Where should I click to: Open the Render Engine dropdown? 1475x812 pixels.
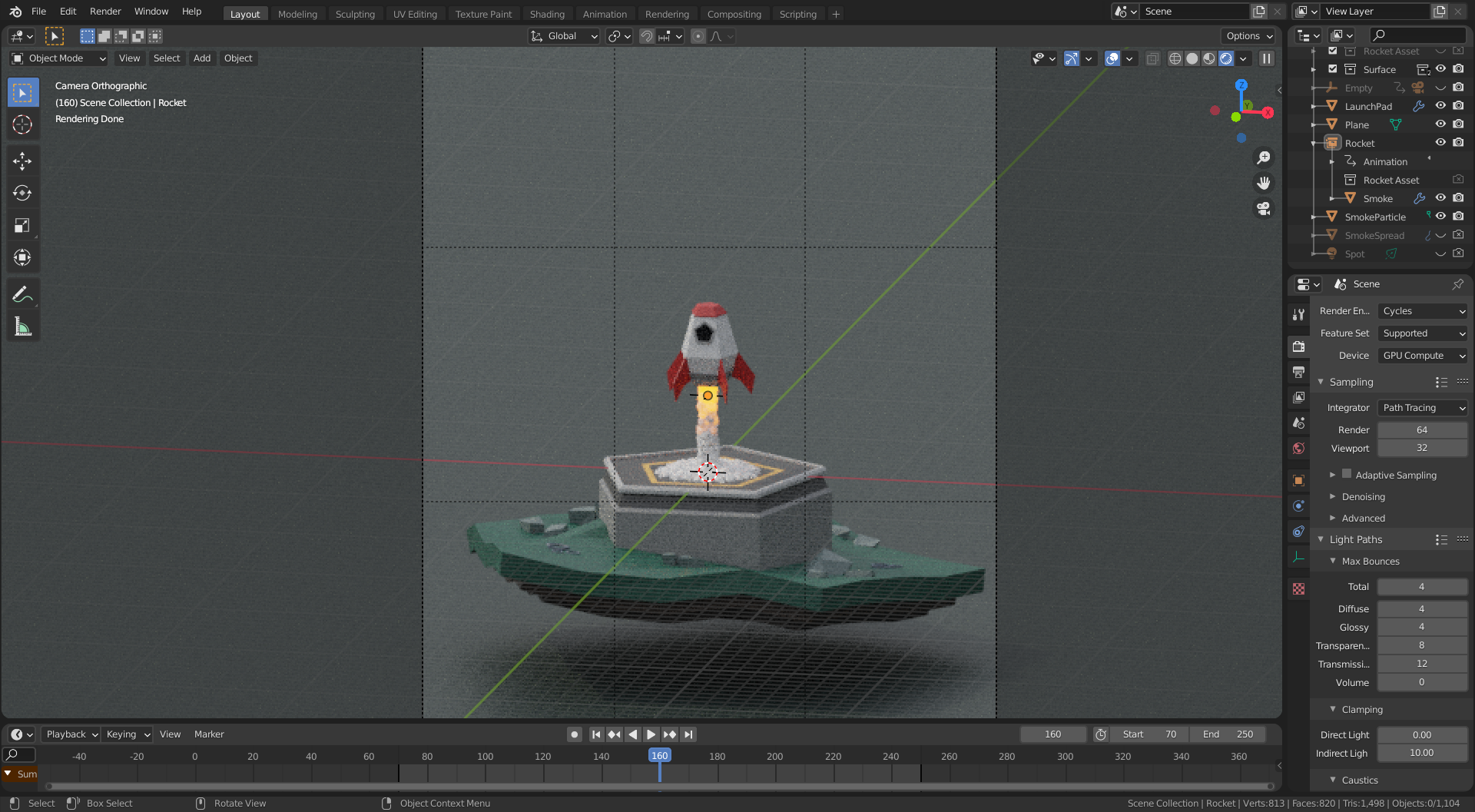[x=1423, y=310]
